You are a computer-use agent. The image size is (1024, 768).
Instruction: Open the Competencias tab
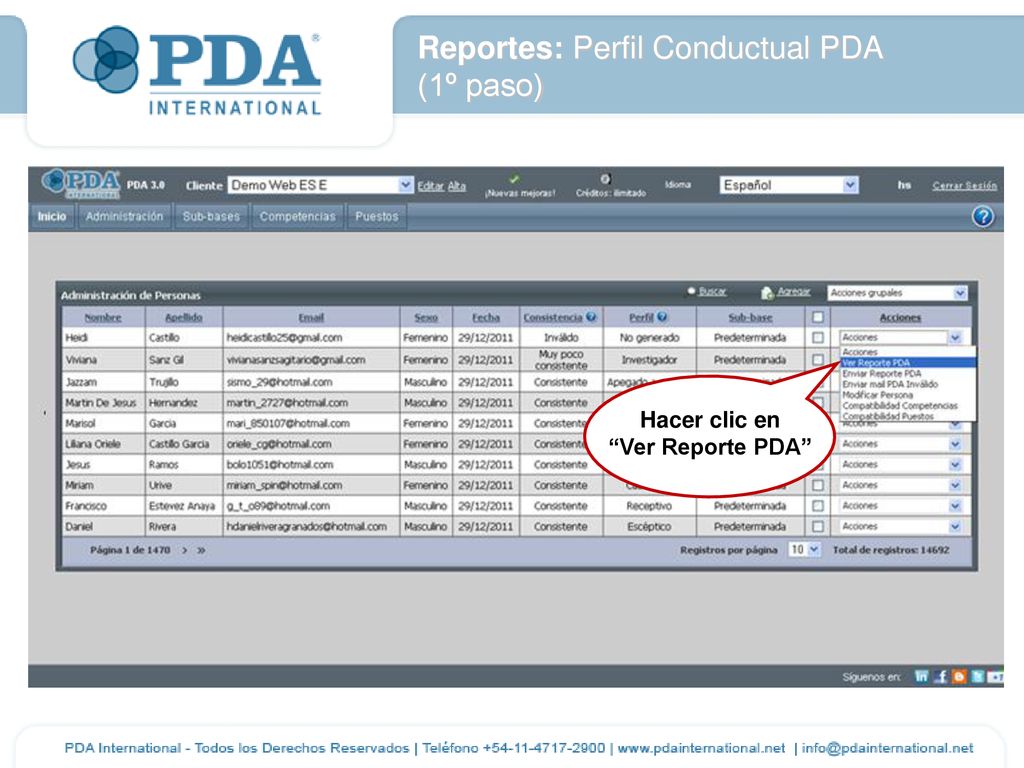click(297, 217)
